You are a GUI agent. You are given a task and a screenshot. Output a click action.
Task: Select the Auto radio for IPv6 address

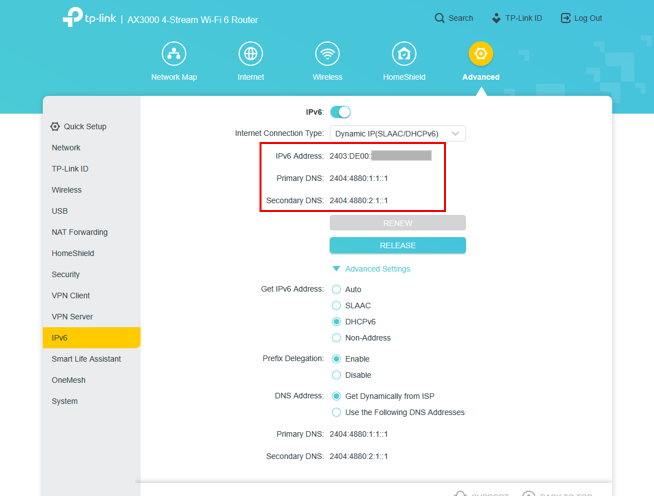337,289
